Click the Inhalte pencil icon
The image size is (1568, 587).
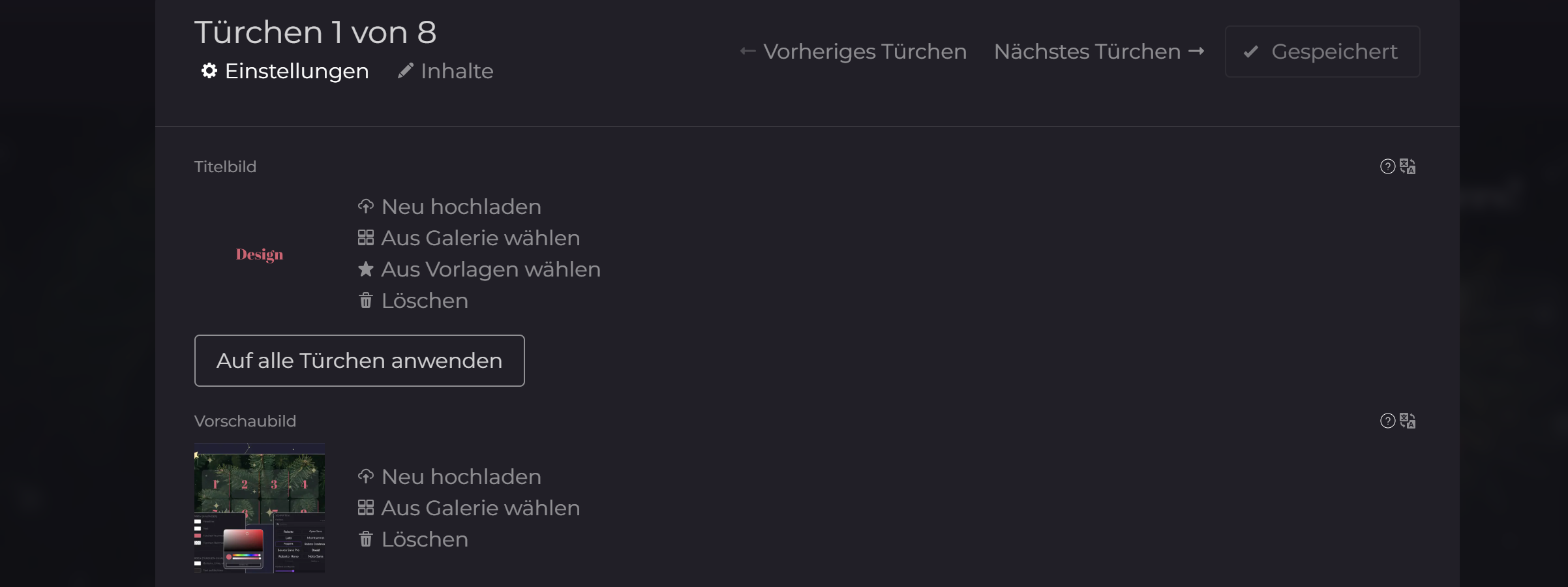click(x=405, y=70)
